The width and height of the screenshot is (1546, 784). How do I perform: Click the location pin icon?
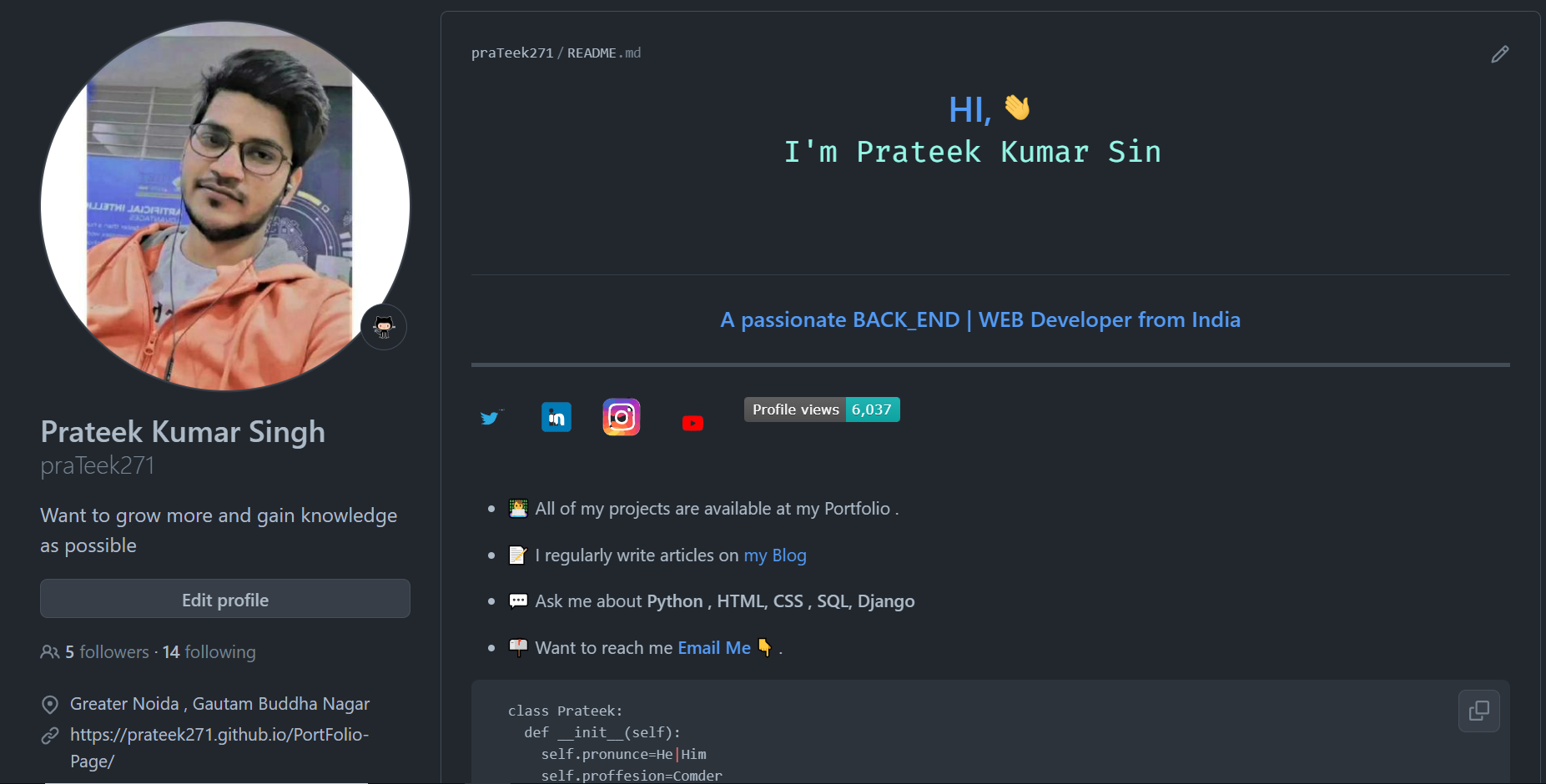pos(50,705)
